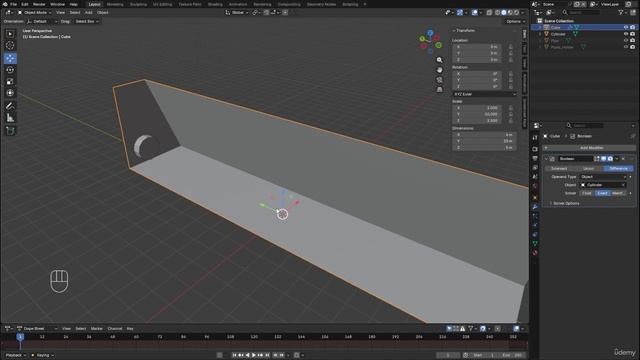640x360 pixels.
Task: Toggle Boolean modifier edit mode display
Action: [x=597, y=159]
